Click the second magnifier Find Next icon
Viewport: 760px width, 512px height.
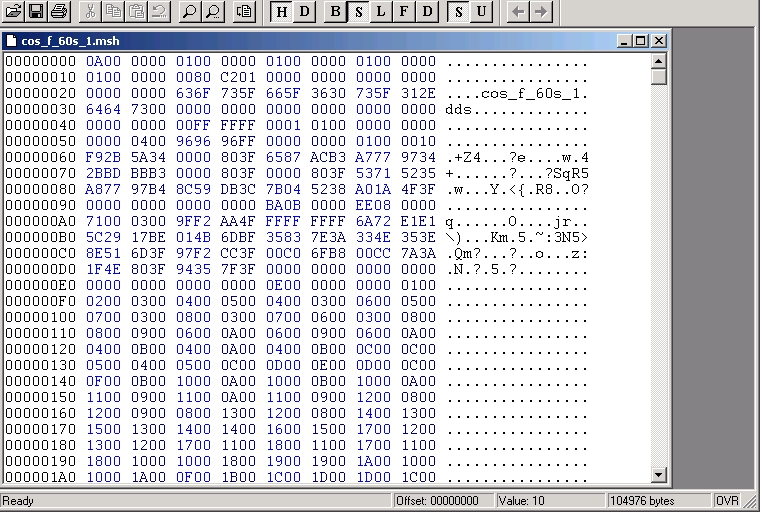pyautogui.click(x=212, y=12)
